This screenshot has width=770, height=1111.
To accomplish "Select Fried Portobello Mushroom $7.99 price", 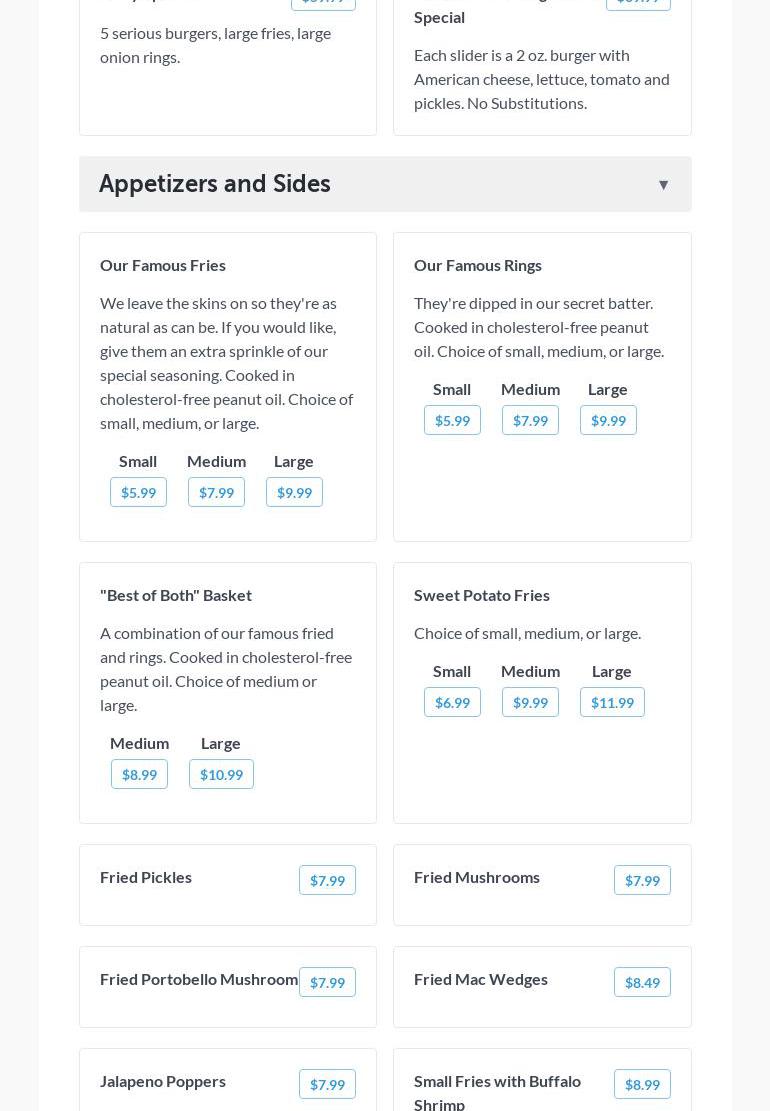I will (x=327, y=983).
